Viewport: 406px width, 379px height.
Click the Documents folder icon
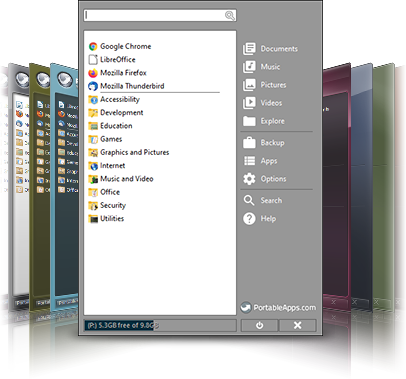[249, 49]
